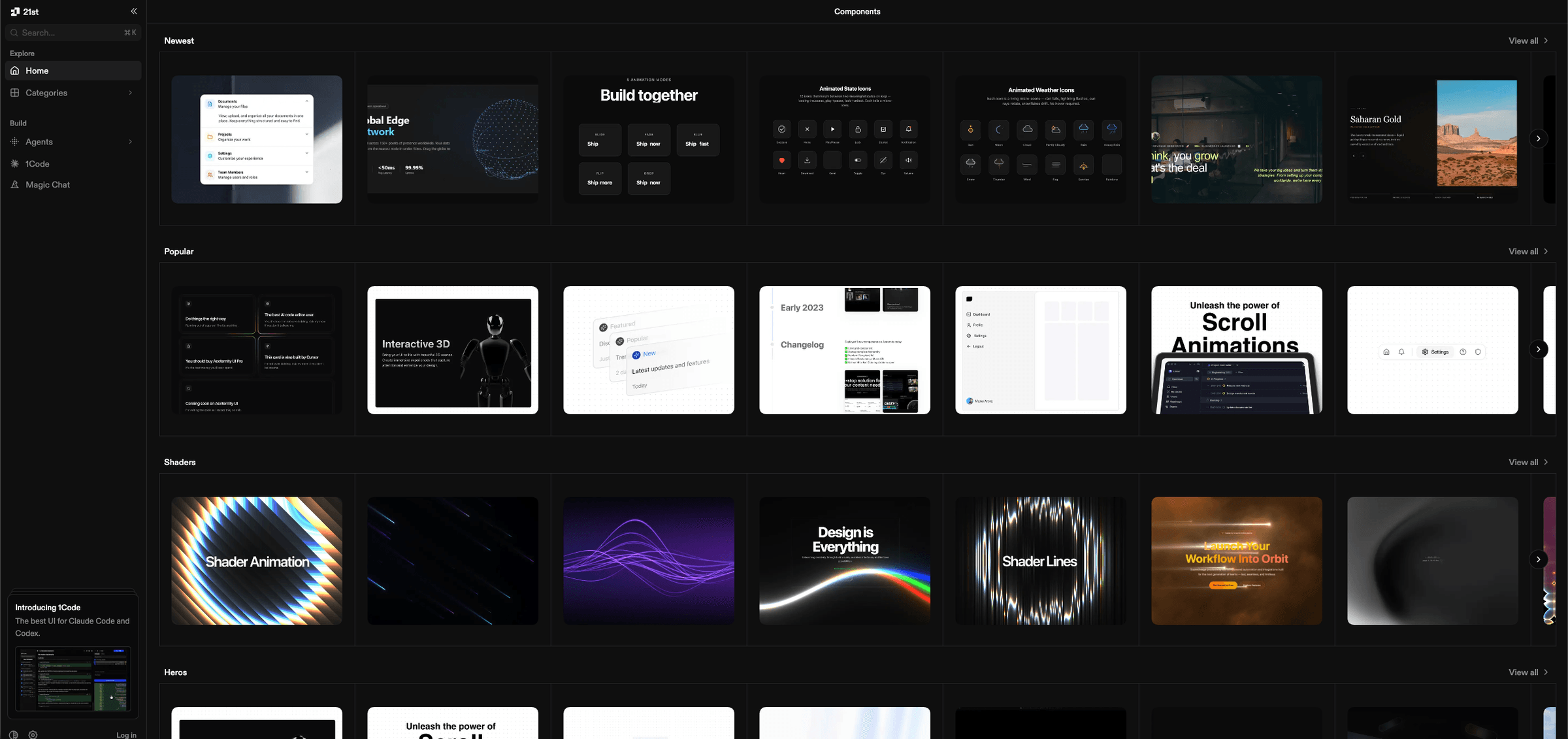
Task: Open Magic Chat in the sidebar
Action: tap(73, 185)
